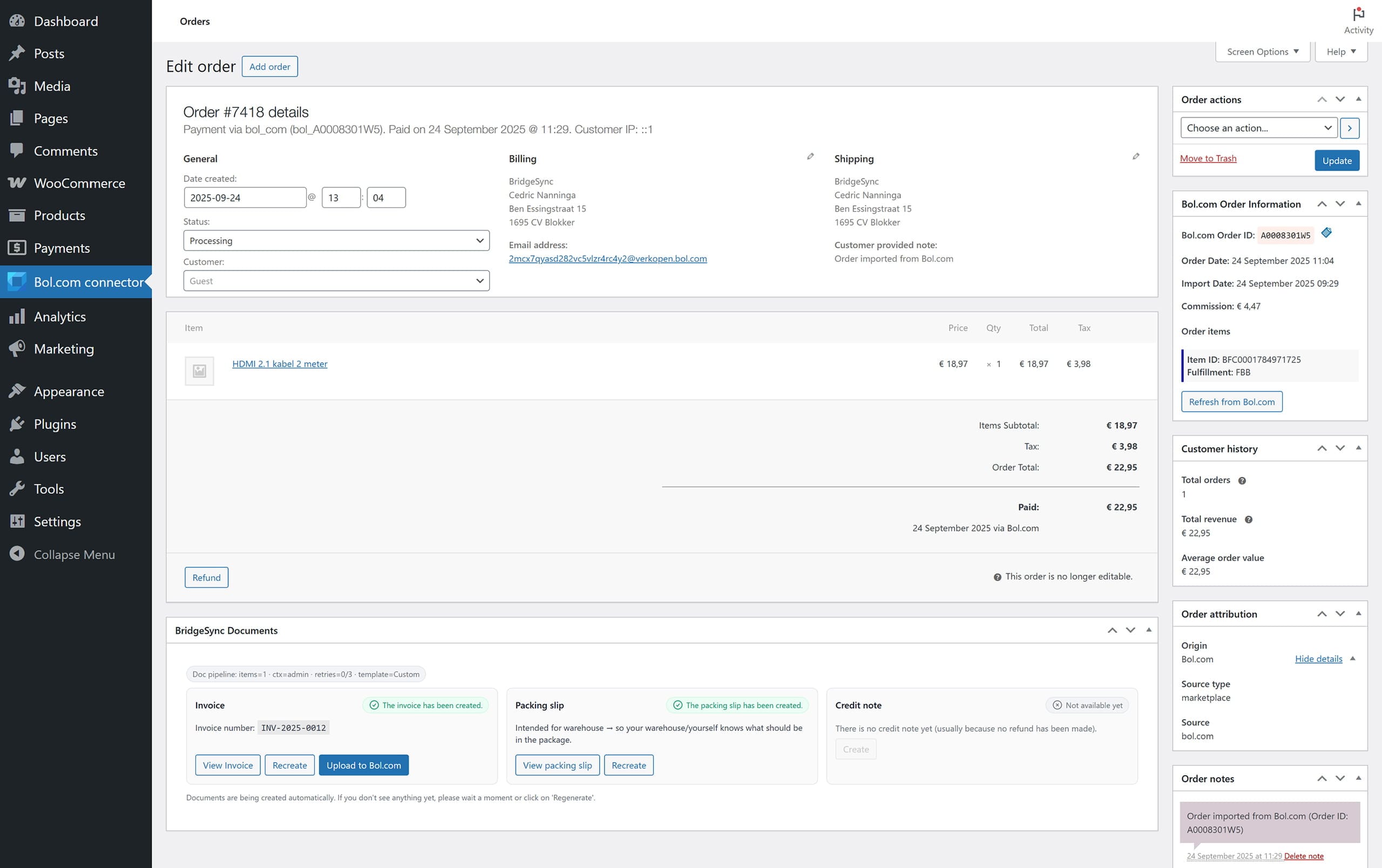Open the Screen Options menu
Viewport: 1382px width, 868px height.
[1262, 51]
